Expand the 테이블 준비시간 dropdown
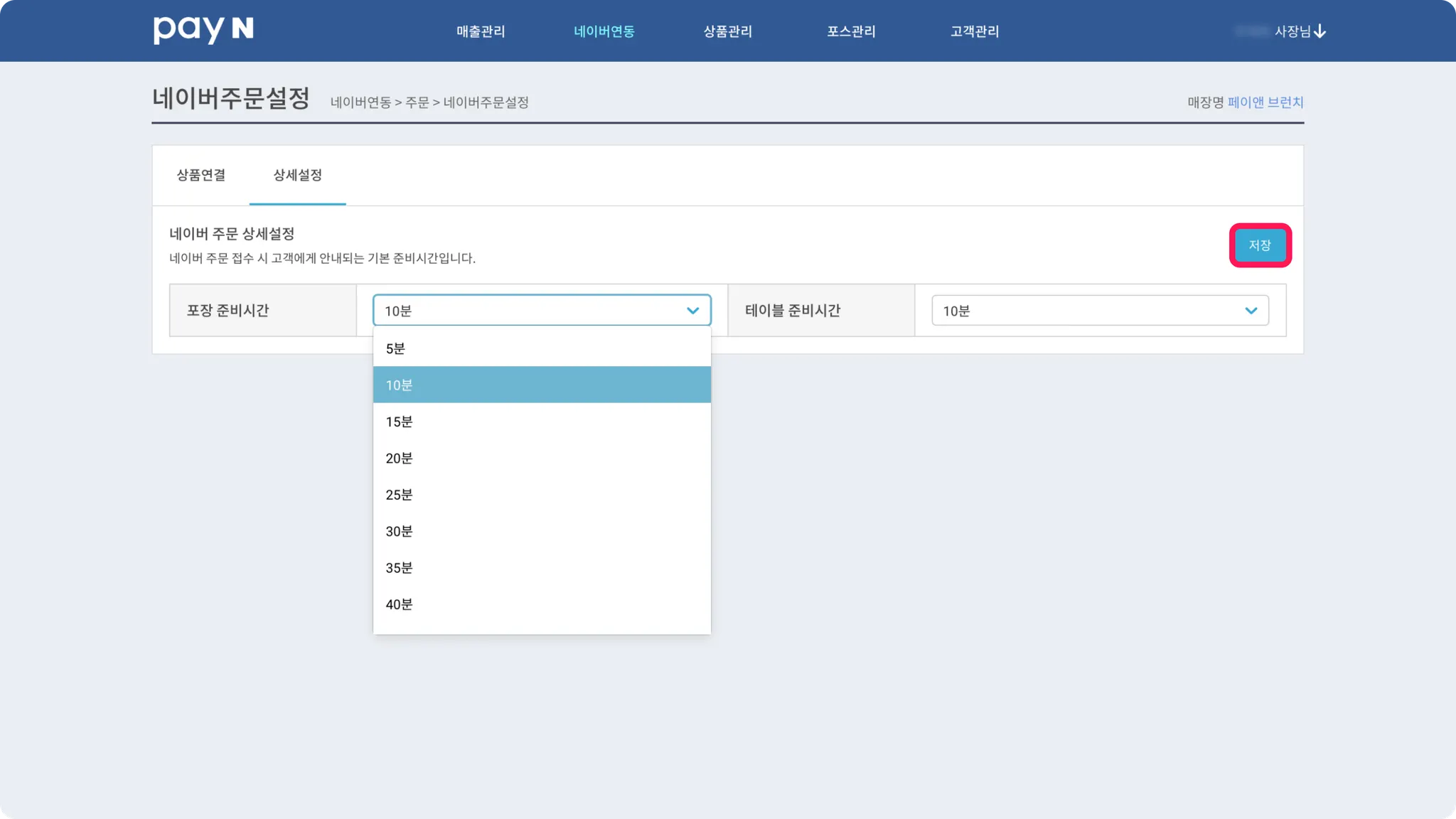Image resolution: width=1456 pixels, height=819 pixels. click(1100, 311)
